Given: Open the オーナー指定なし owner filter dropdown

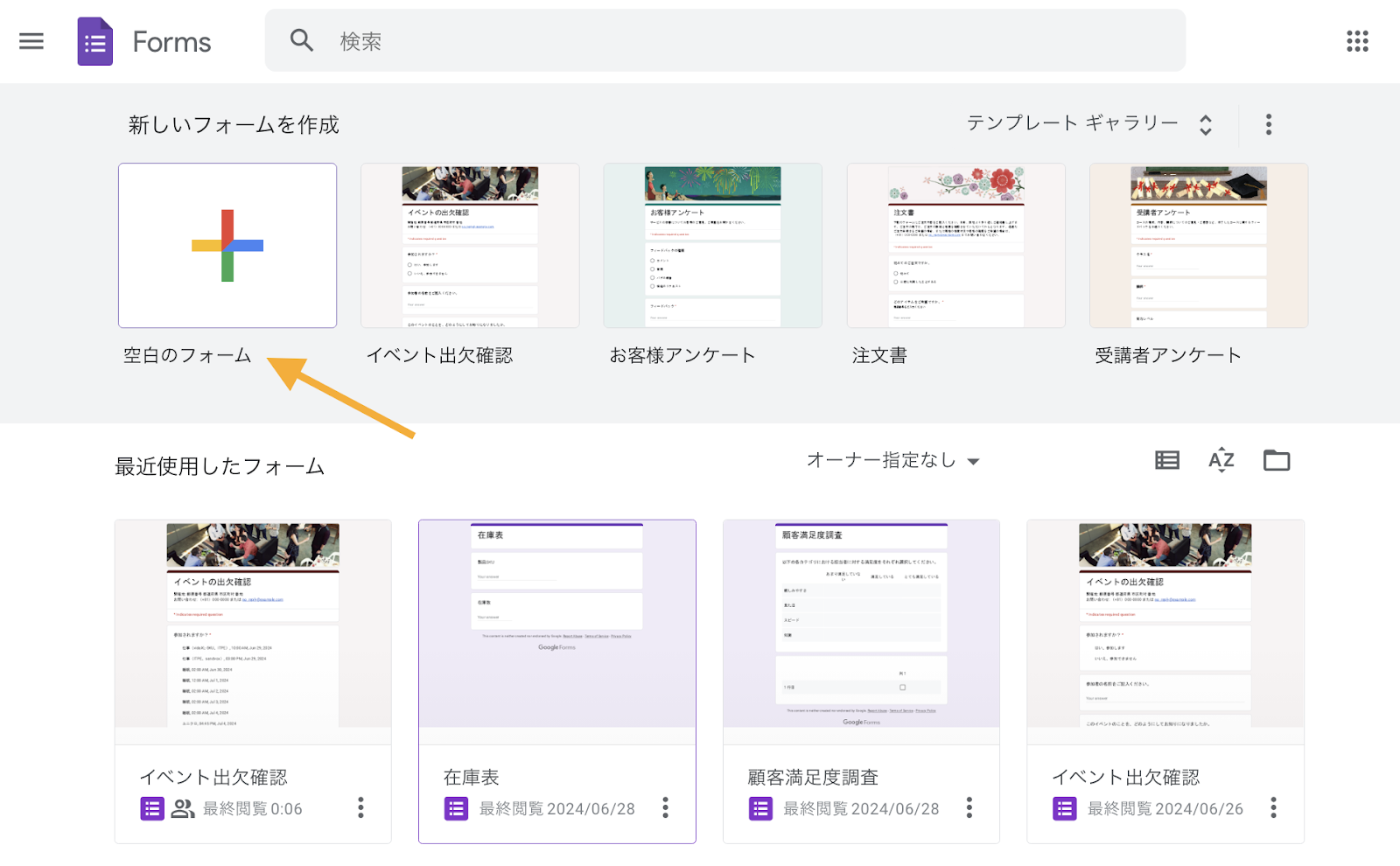Looking at the screenshot, I should pyautogui.click(x=892, y=460).
